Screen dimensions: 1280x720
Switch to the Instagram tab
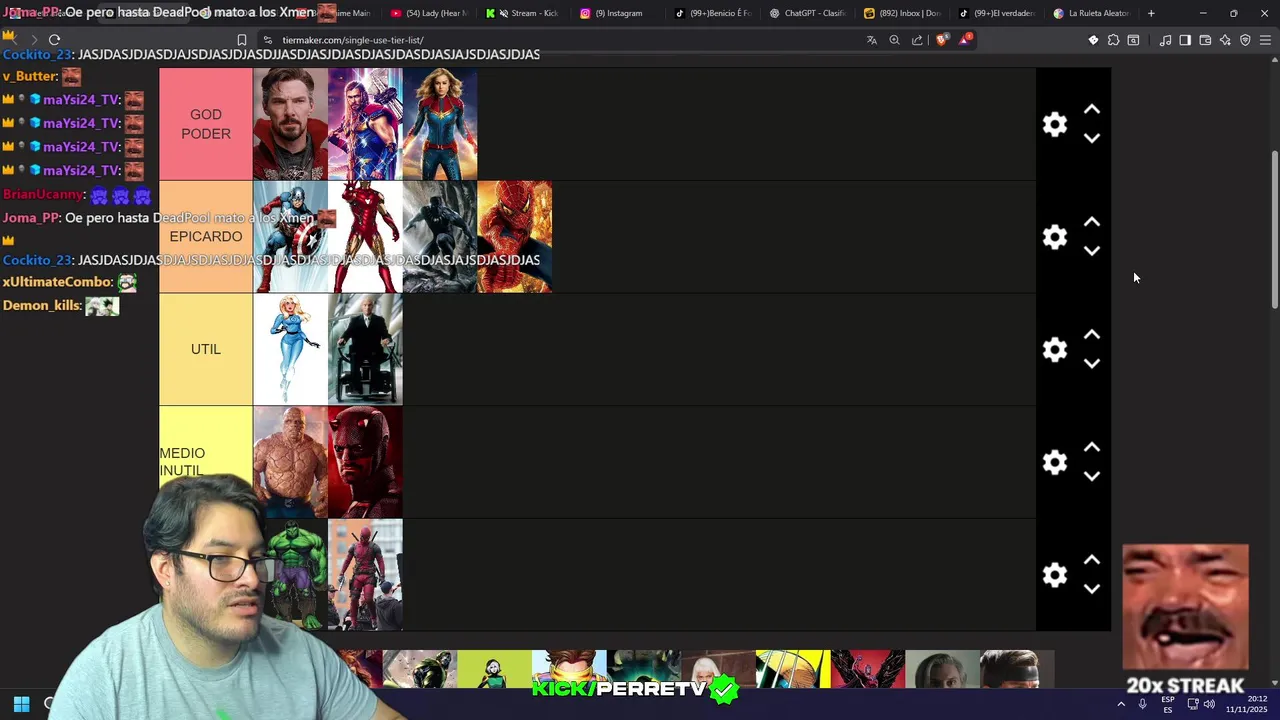617,13
